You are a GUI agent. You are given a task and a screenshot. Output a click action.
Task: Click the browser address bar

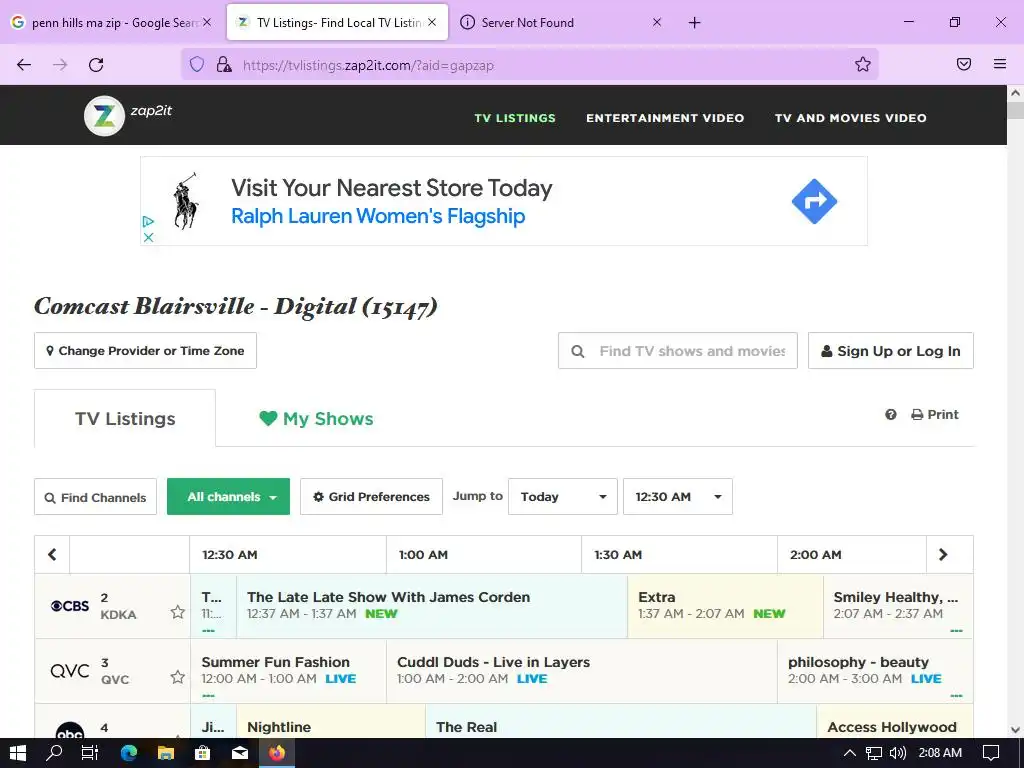529,65
